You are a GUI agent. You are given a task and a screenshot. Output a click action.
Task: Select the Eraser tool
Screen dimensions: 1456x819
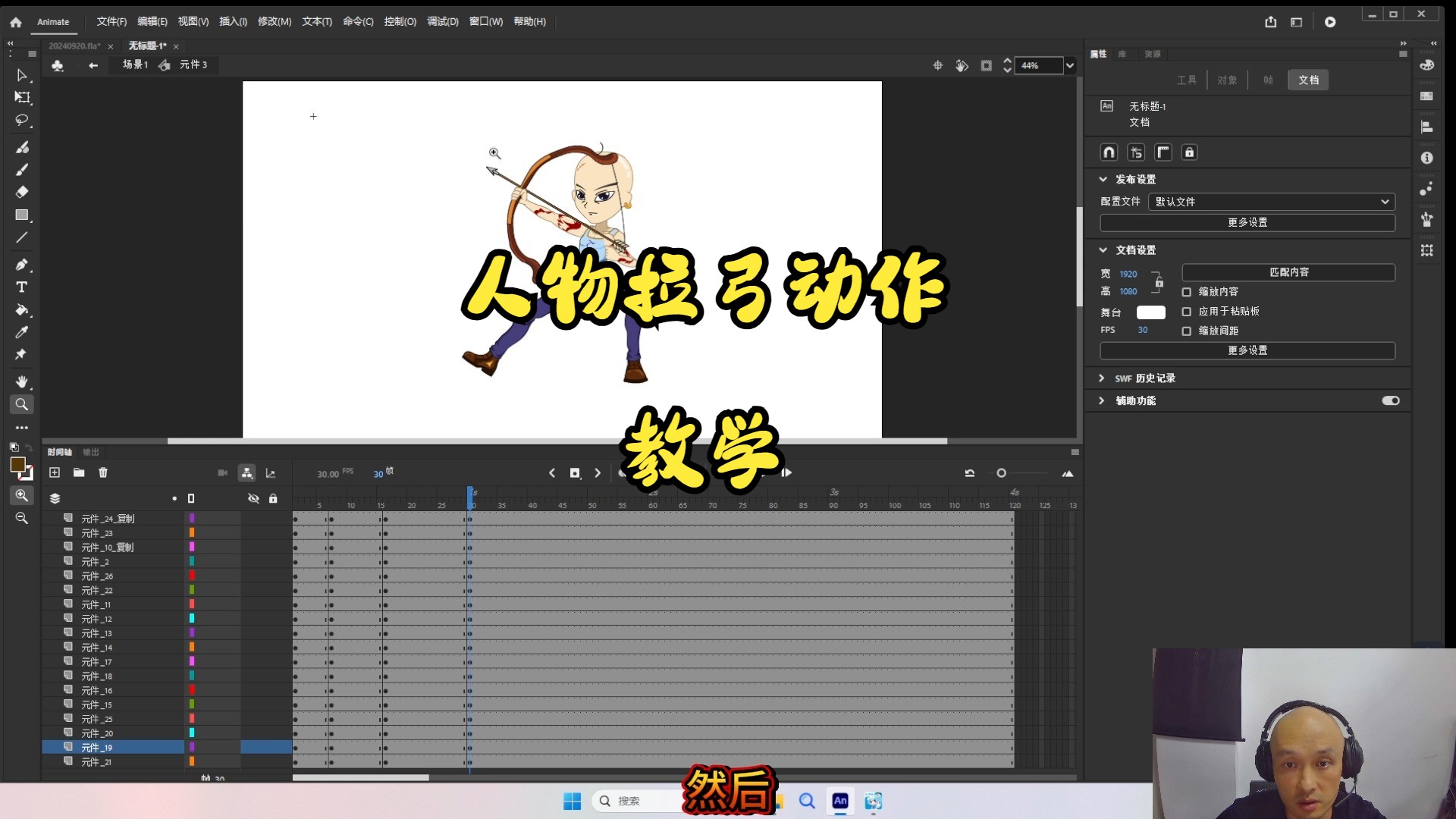tap(22, 192)
